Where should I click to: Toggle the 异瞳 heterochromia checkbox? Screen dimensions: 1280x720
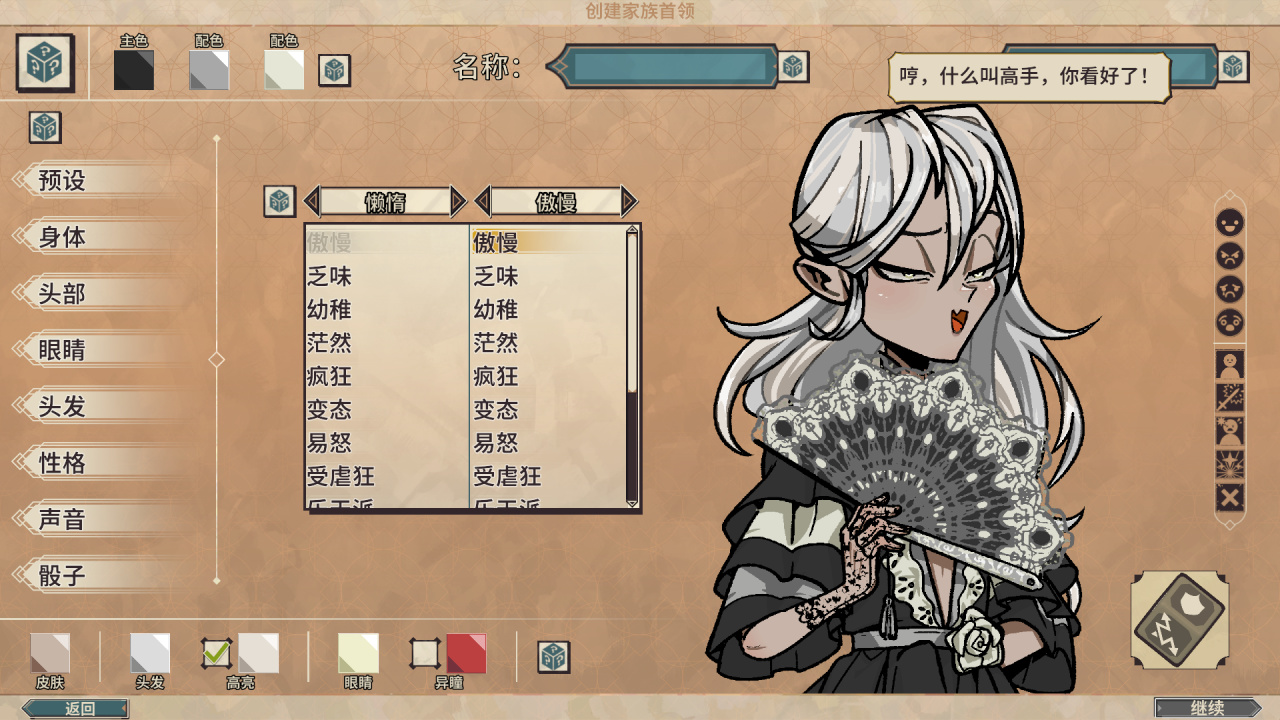pyautogui.click(x=425, y=654)
